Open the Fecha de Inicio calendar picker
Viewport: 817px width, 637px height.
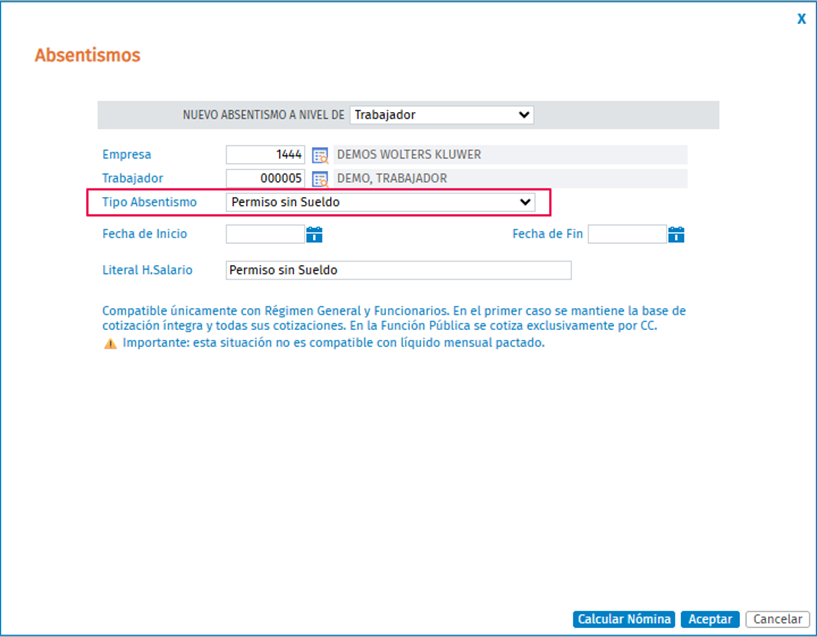[x=314, y=234]
